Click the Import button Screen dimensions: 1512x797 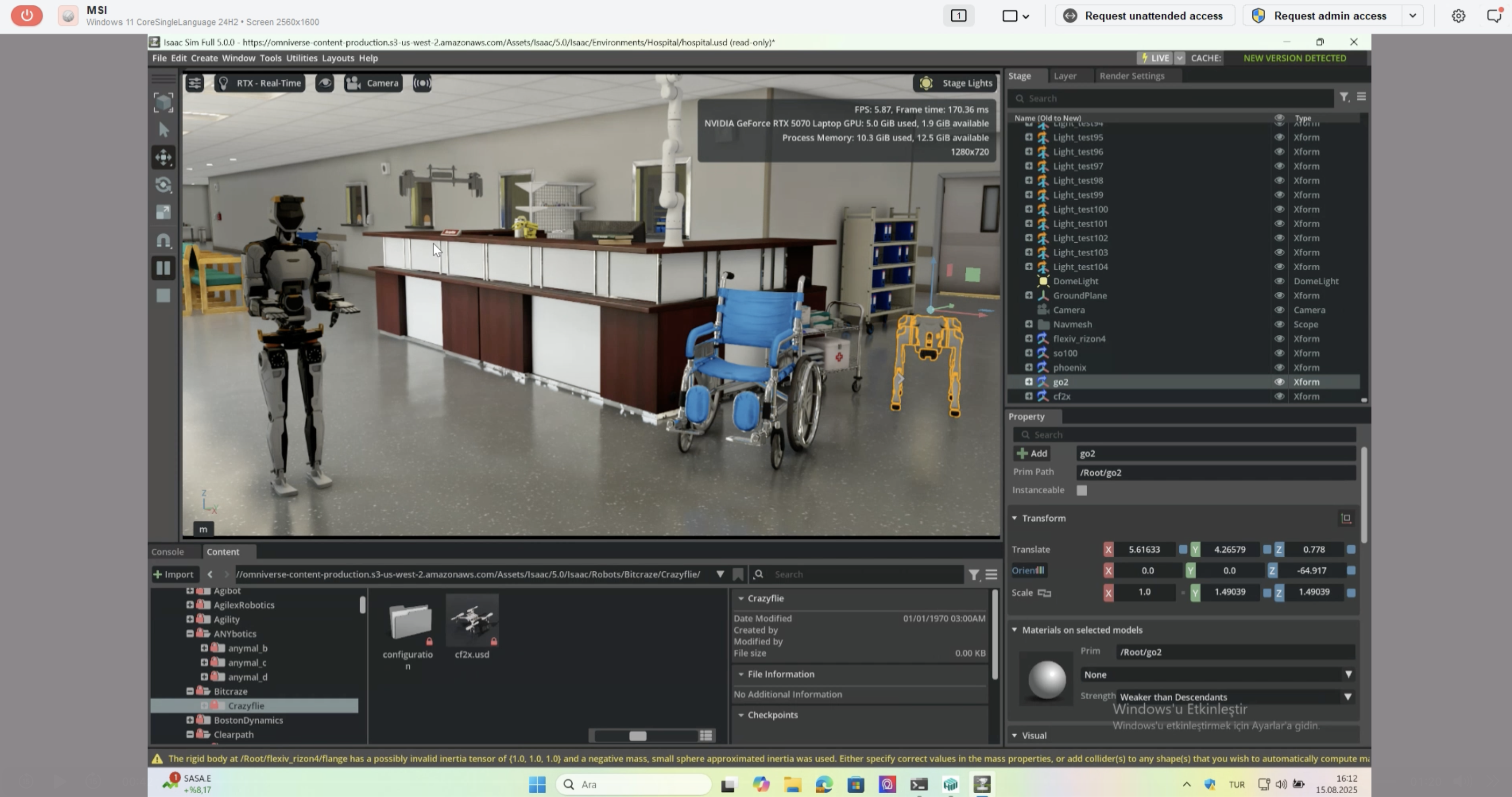[173, 575]
